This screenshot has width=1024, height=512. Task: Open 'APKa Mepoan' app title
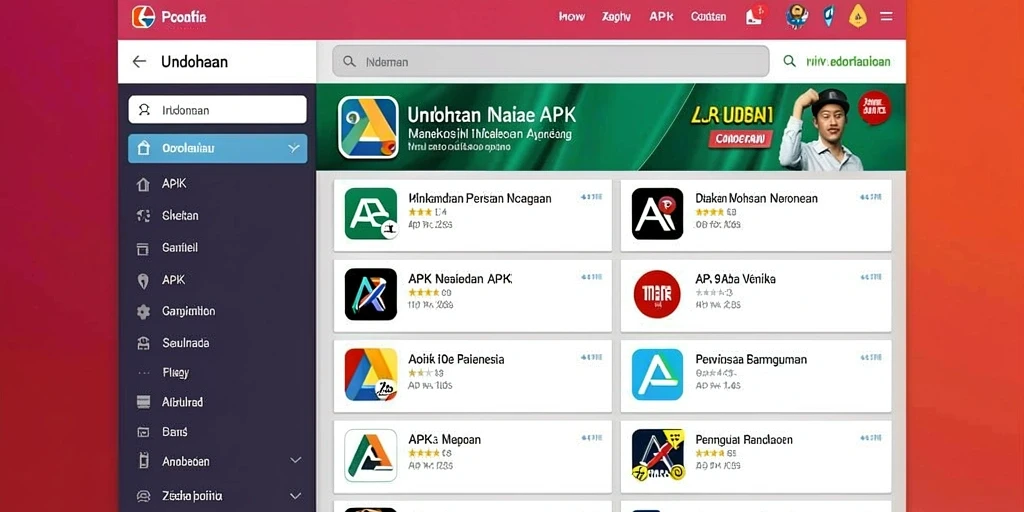click(445, 440)
